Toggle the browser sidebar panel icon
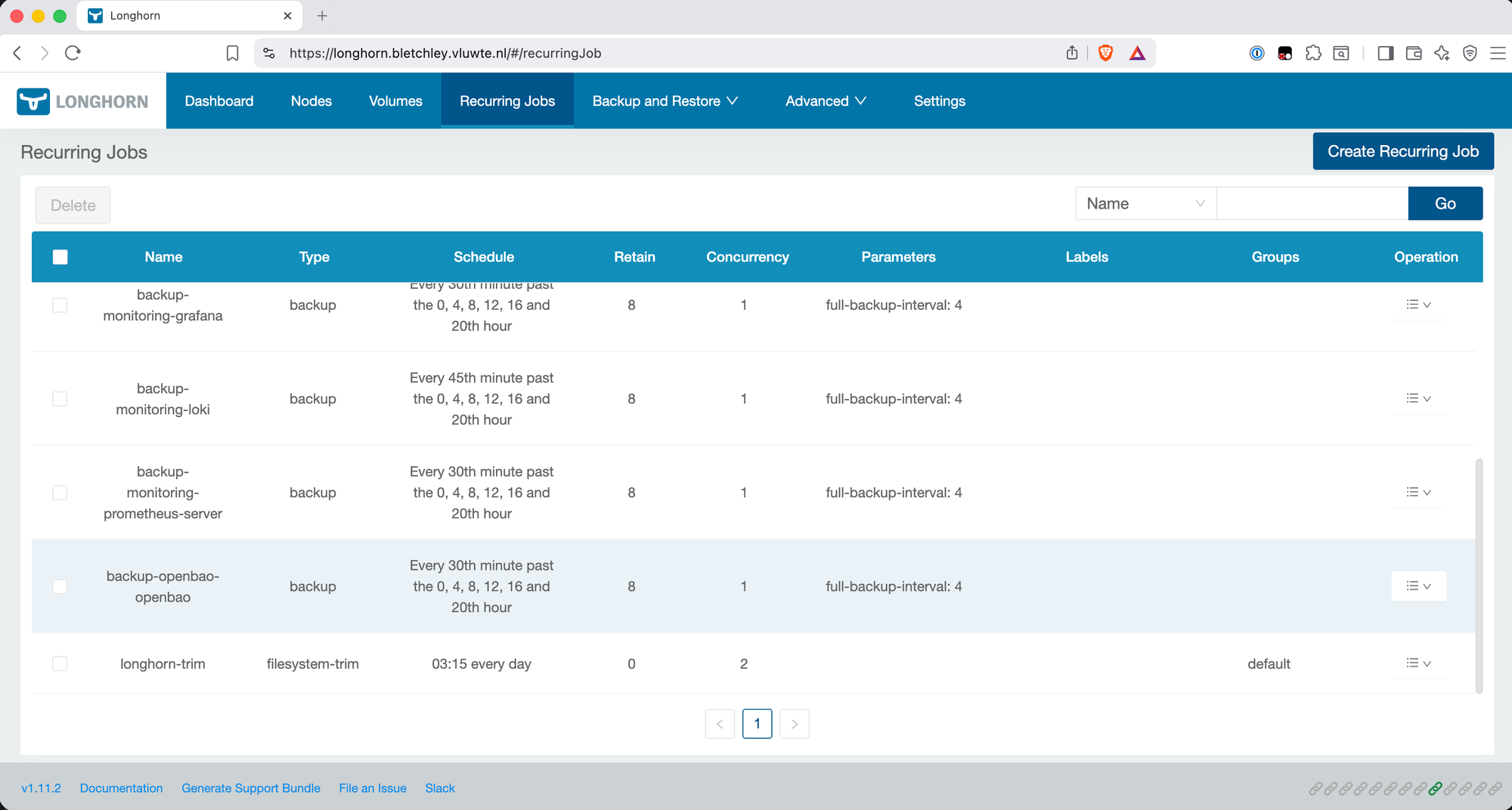The height and width of the screenshot is (810, 1512). click(1385, 53)
